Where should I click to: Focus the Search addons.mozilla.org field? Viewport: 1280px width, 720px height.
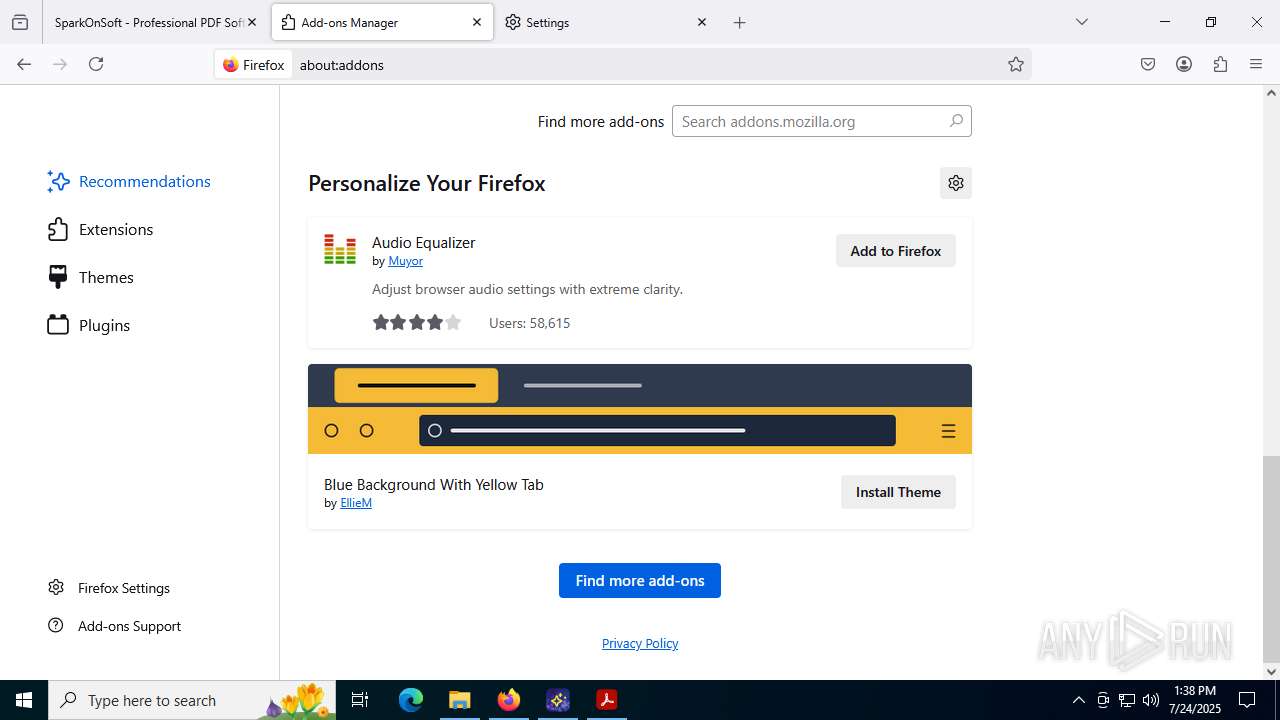(822, 121)
